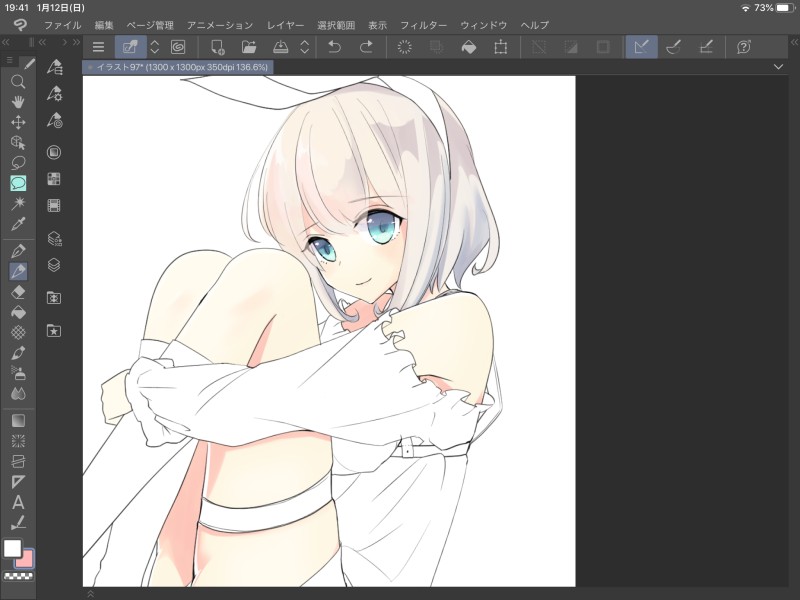This screenshot has height=600, width=800.
Task: Select the radiating-lines burst tool
Action: coord(18,441)
